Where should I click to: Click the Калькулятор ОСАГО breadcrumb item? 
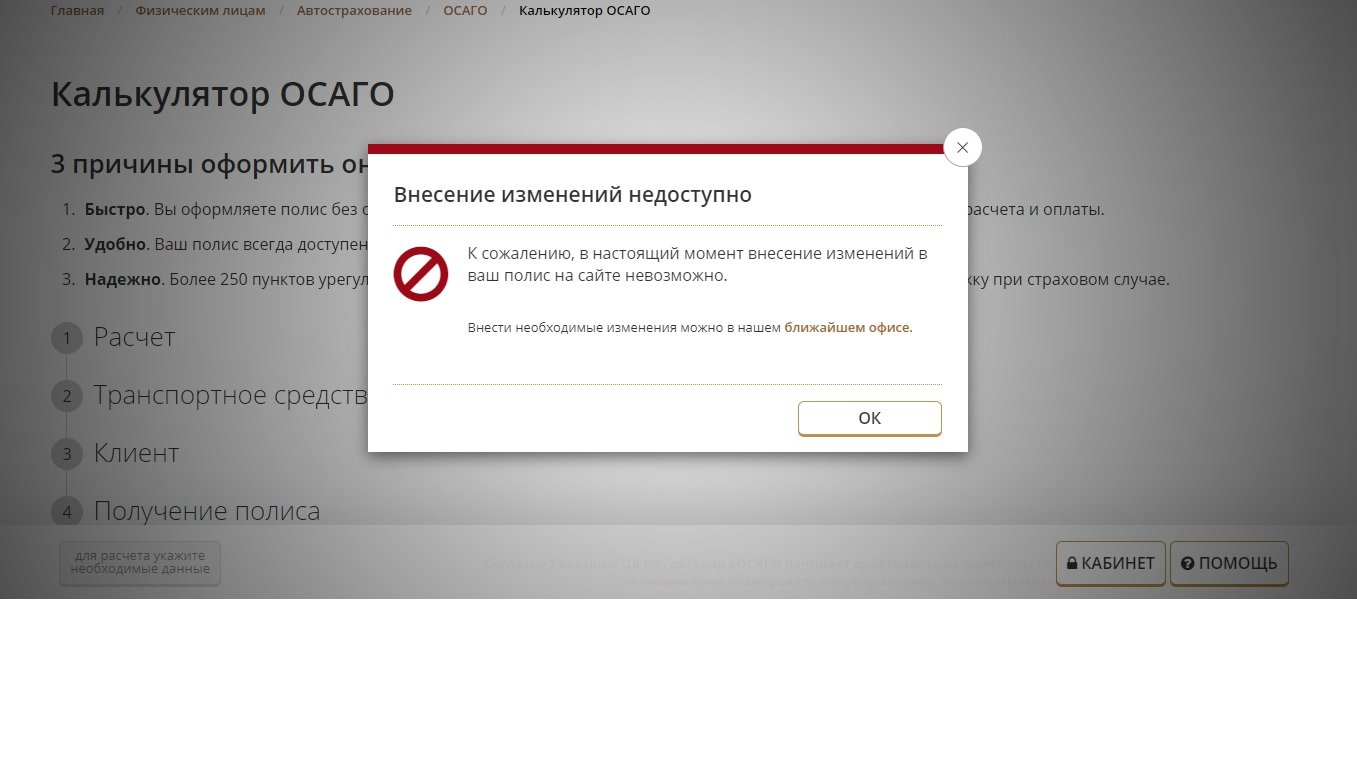click(x=584, y=11)
